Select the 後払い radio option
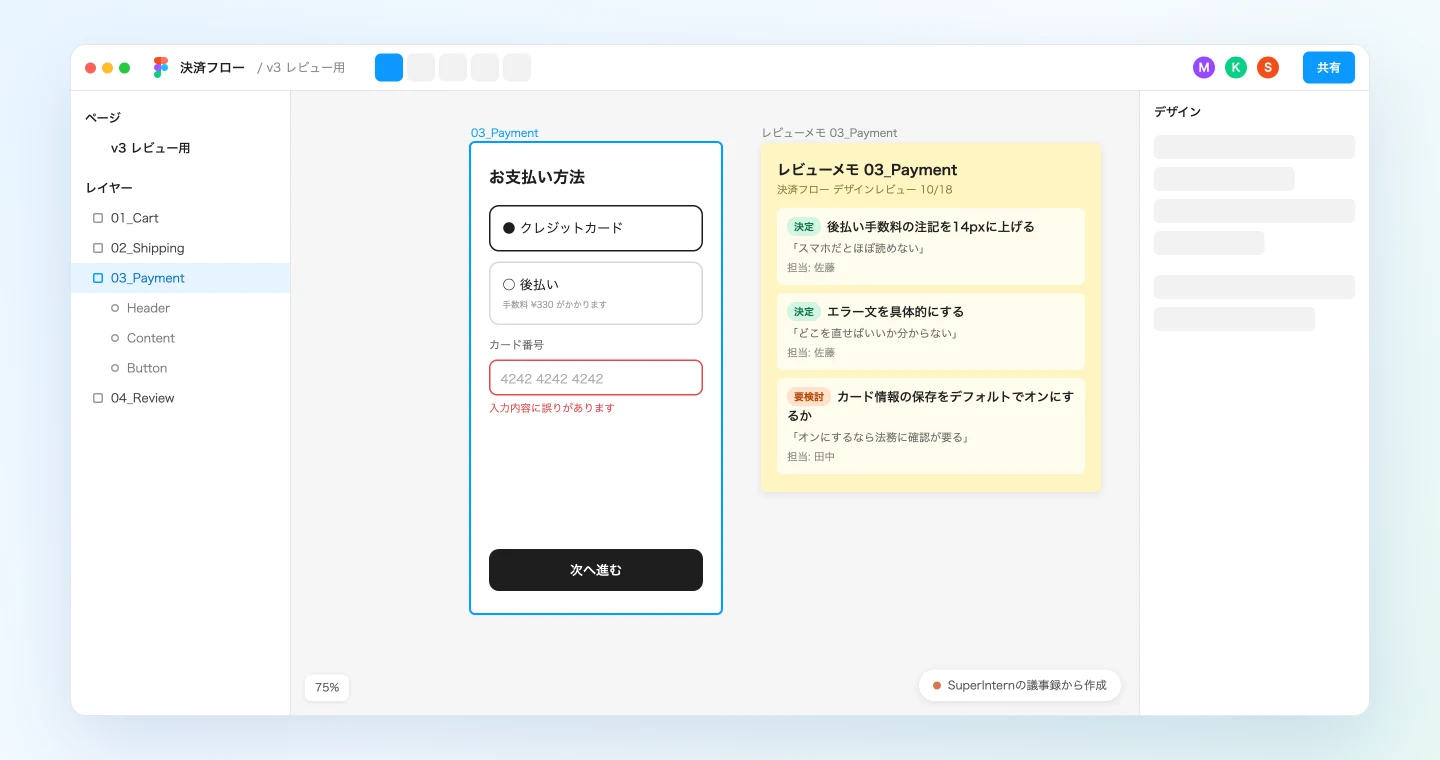The height and width of the screenshot is (760, 1440). pos(596,293)
